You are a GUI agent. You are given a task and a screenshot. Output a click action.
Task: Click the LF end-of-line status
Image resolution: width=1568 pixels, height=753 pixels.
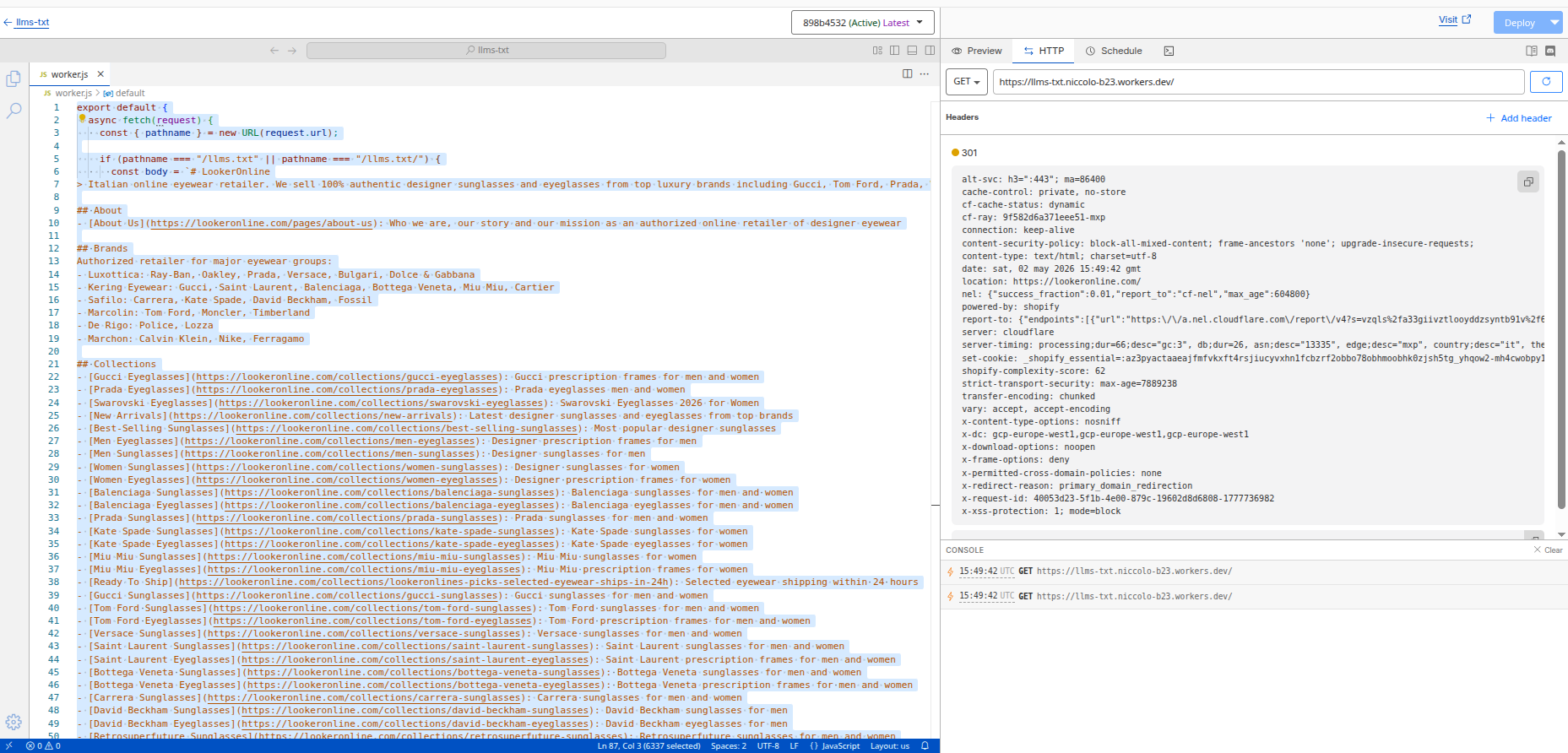click(x=794, y=746)
